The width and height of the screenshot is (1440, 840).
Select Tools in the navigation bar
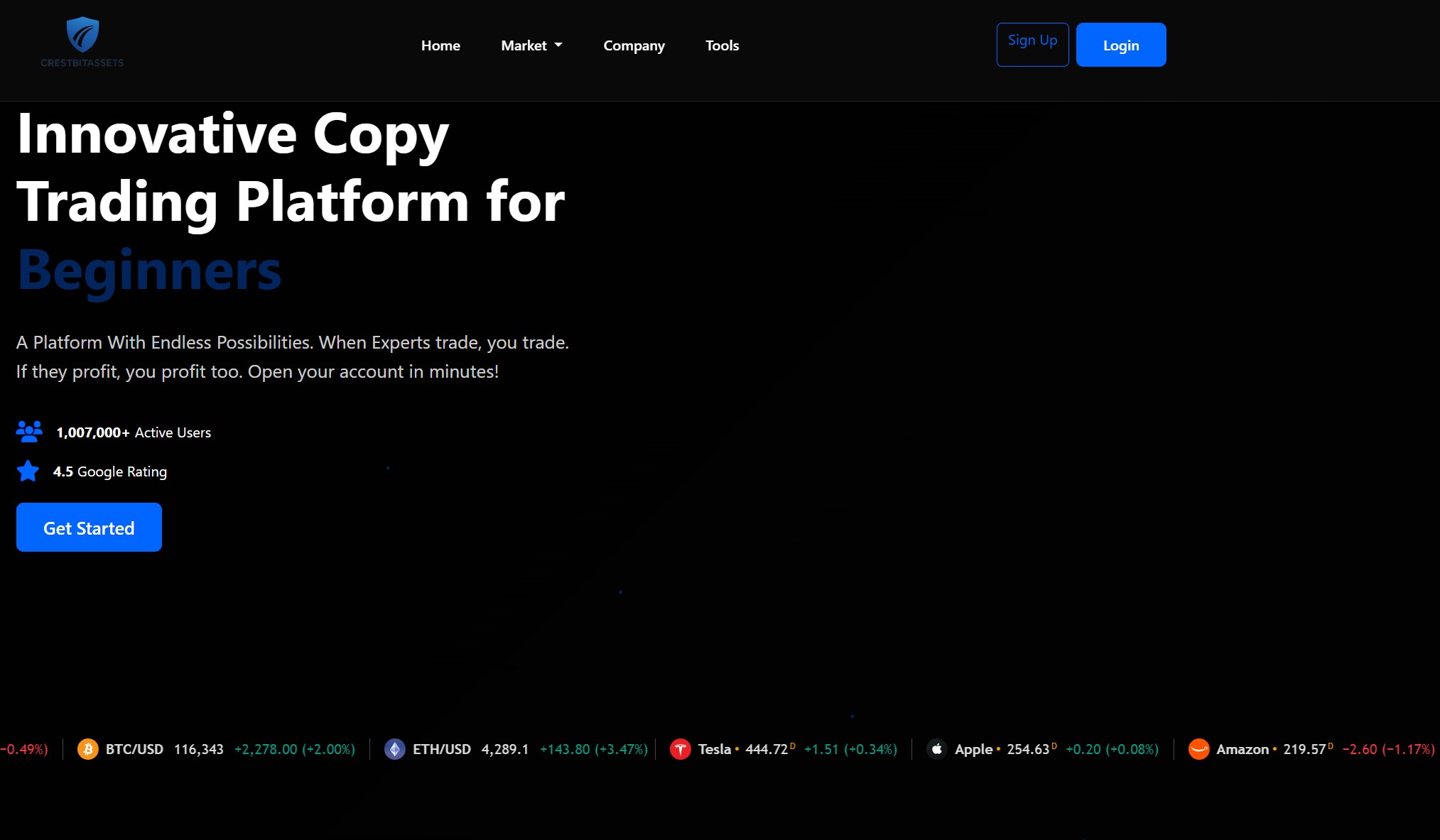pyautogui.click(x=722, y=45)
